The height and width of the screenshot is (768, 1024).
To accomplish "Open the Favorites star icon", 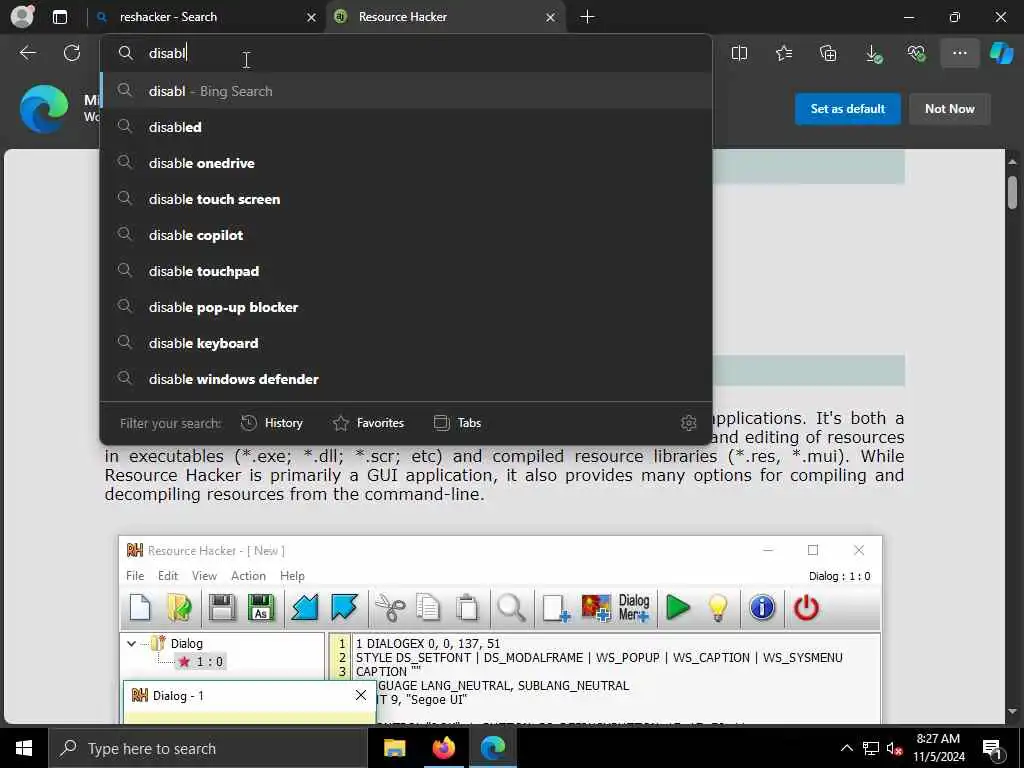I will coord(784,54).
